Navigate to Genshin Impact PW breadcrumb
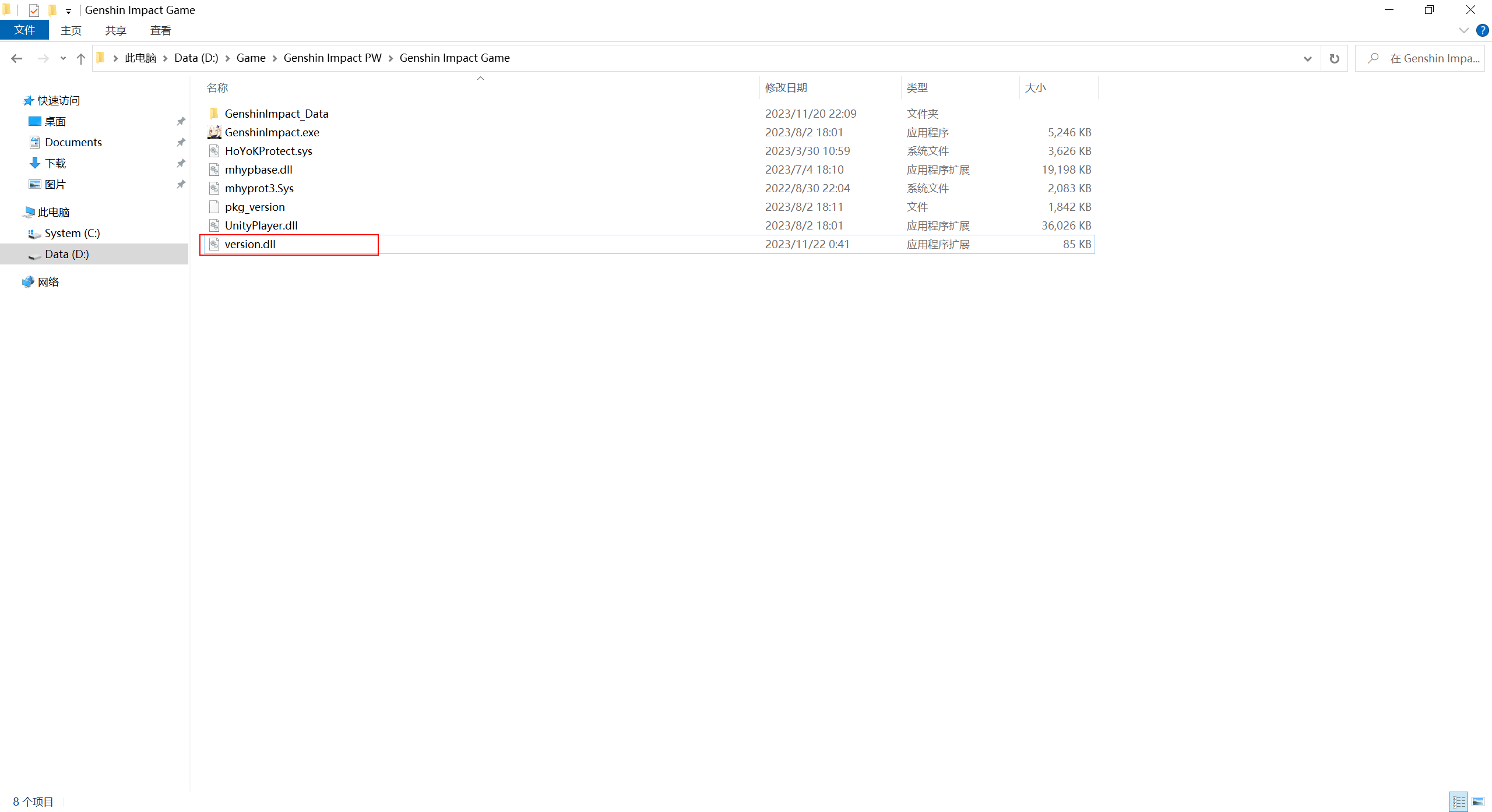The width and height of the screenshot is (1492, 812). 332,58
